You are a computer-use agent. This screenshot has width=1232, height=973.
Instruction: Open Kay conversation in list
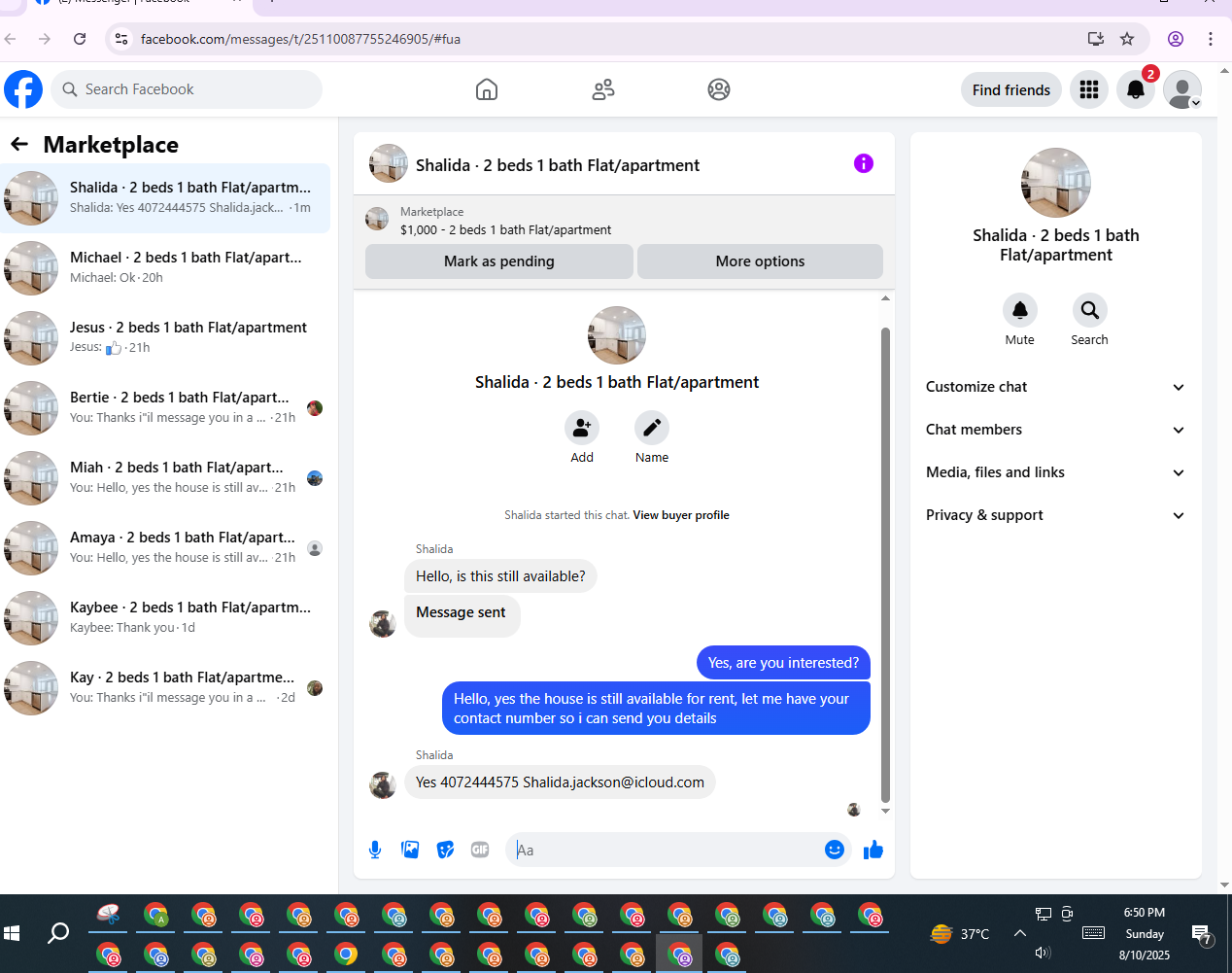[165, 688]
